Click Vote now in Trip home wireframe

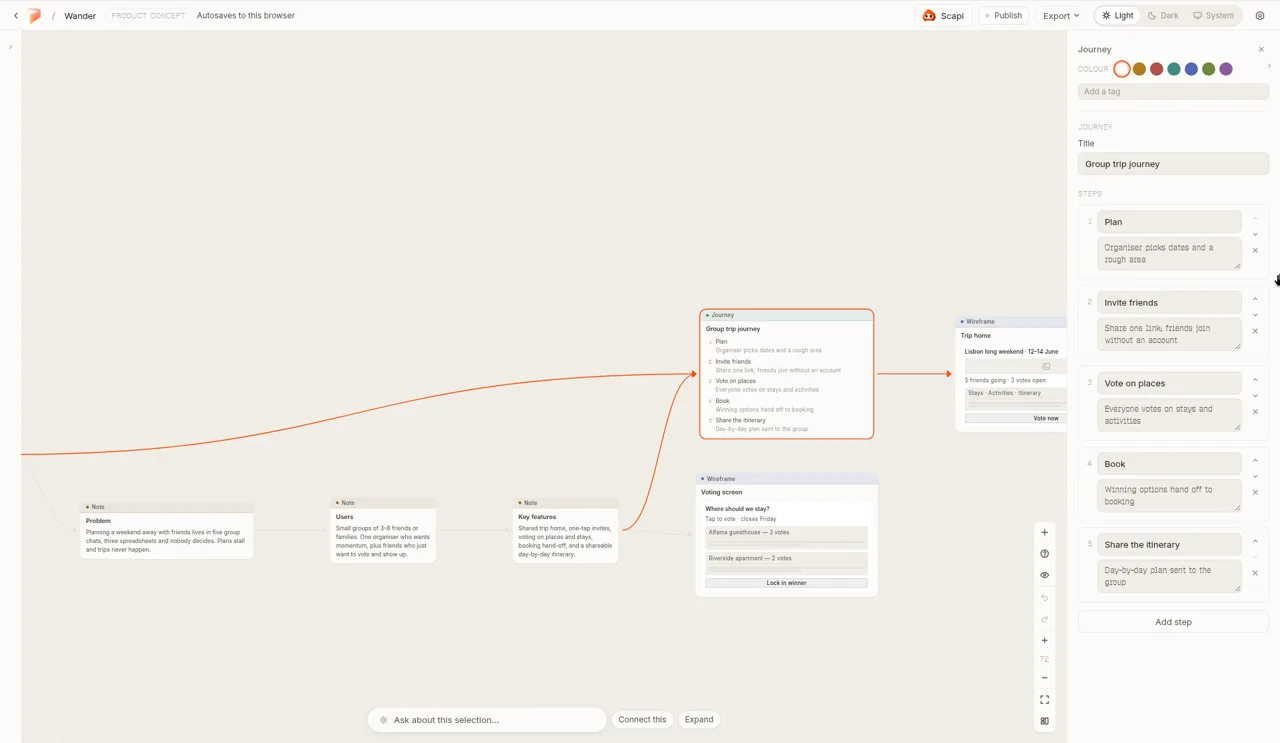click(1016, 418)
